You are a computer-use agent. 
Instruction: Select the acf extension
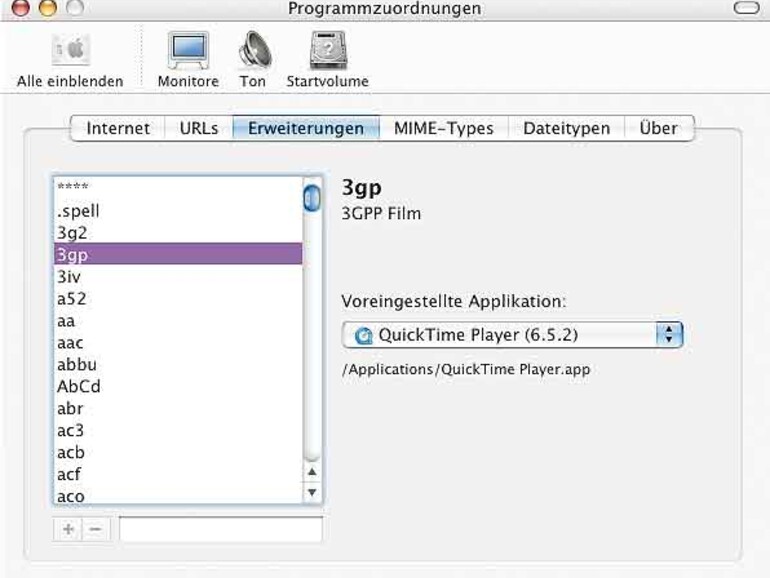[178, 474]
